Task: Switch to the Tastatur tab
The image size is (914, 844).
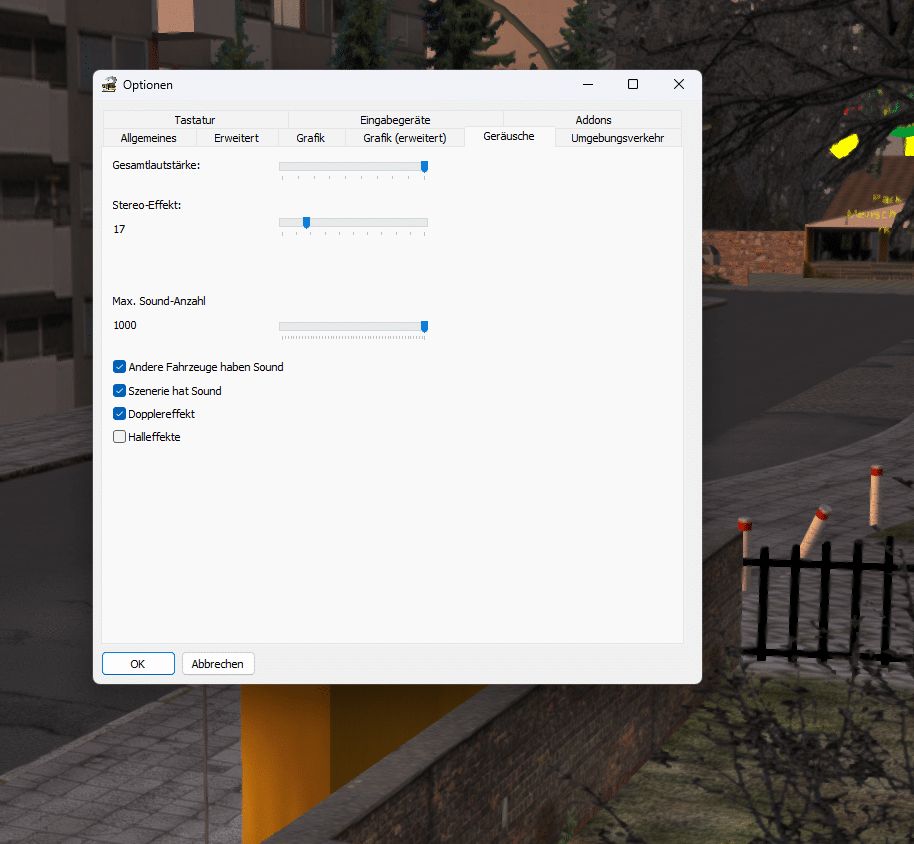Action: (194, 120)
